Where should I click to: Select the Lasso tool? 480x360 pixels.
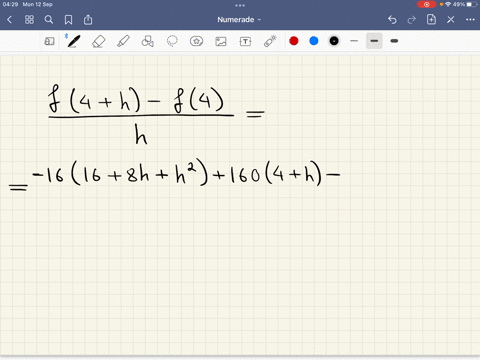[x=172, y=41]
